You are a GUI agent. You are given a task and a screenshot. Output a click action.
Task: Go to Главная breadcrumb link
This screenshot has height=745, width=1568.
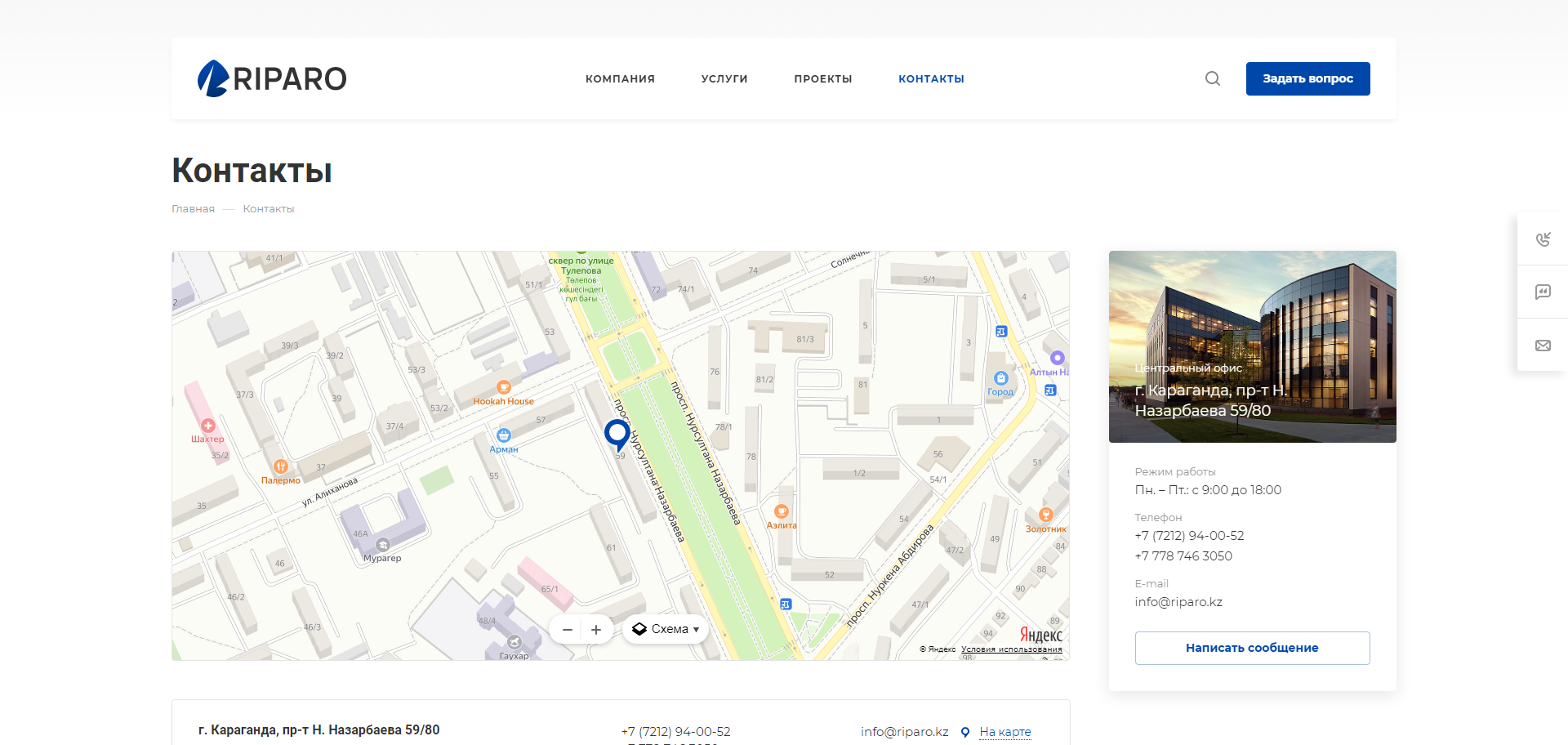(193, 209)
